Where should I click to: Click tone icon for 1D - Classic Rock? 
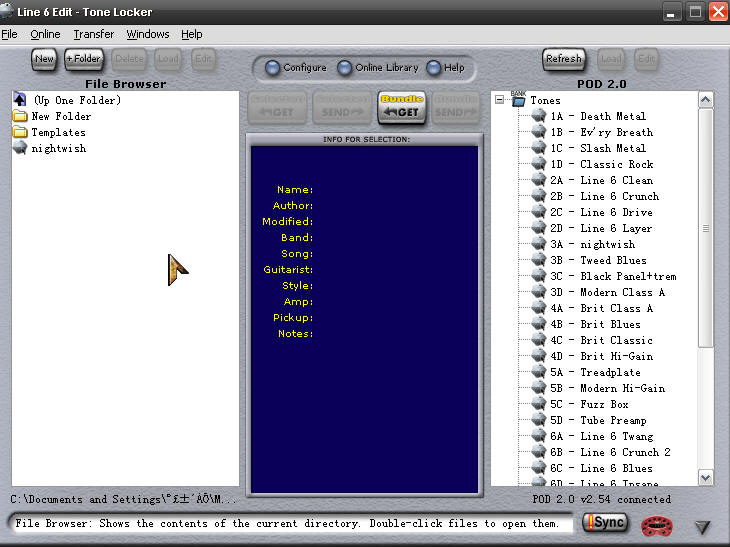[x=539, y=164]
